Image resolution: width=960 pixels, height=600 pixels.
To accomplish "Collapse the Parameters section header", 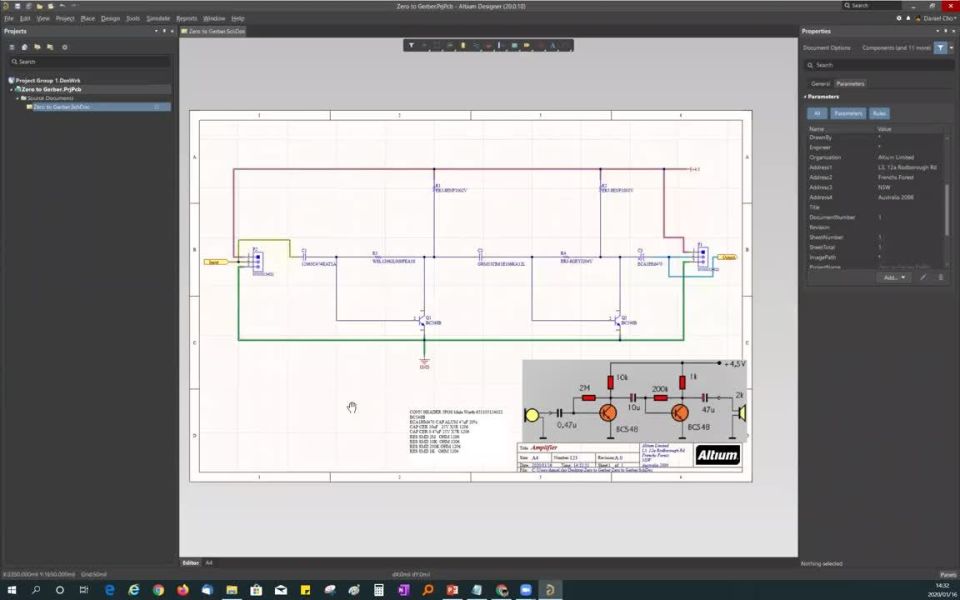I will tap(805, 97).
